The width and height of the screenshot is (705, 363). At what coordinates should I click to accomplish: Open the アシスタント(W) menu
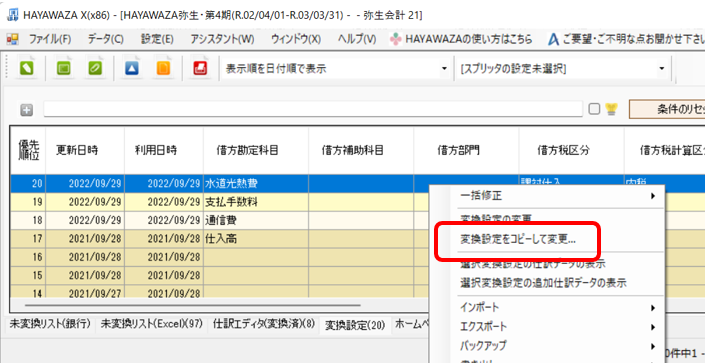click(x=222, y=40)
